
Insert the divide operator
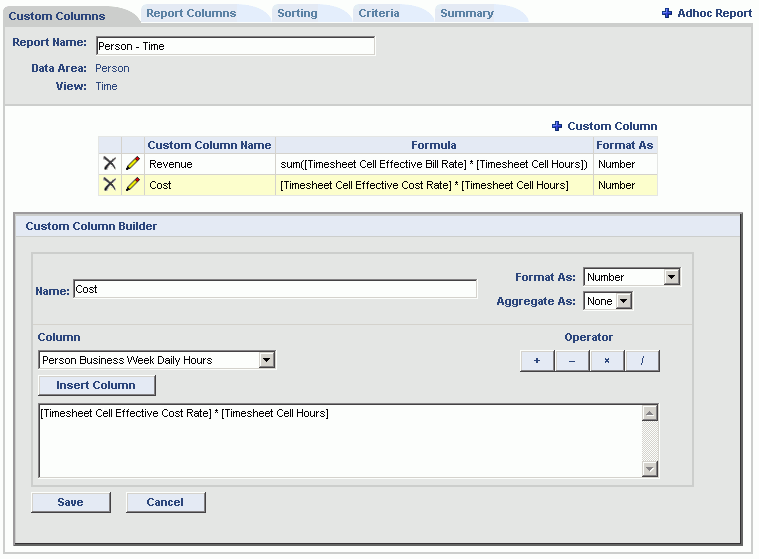[642, 361]
